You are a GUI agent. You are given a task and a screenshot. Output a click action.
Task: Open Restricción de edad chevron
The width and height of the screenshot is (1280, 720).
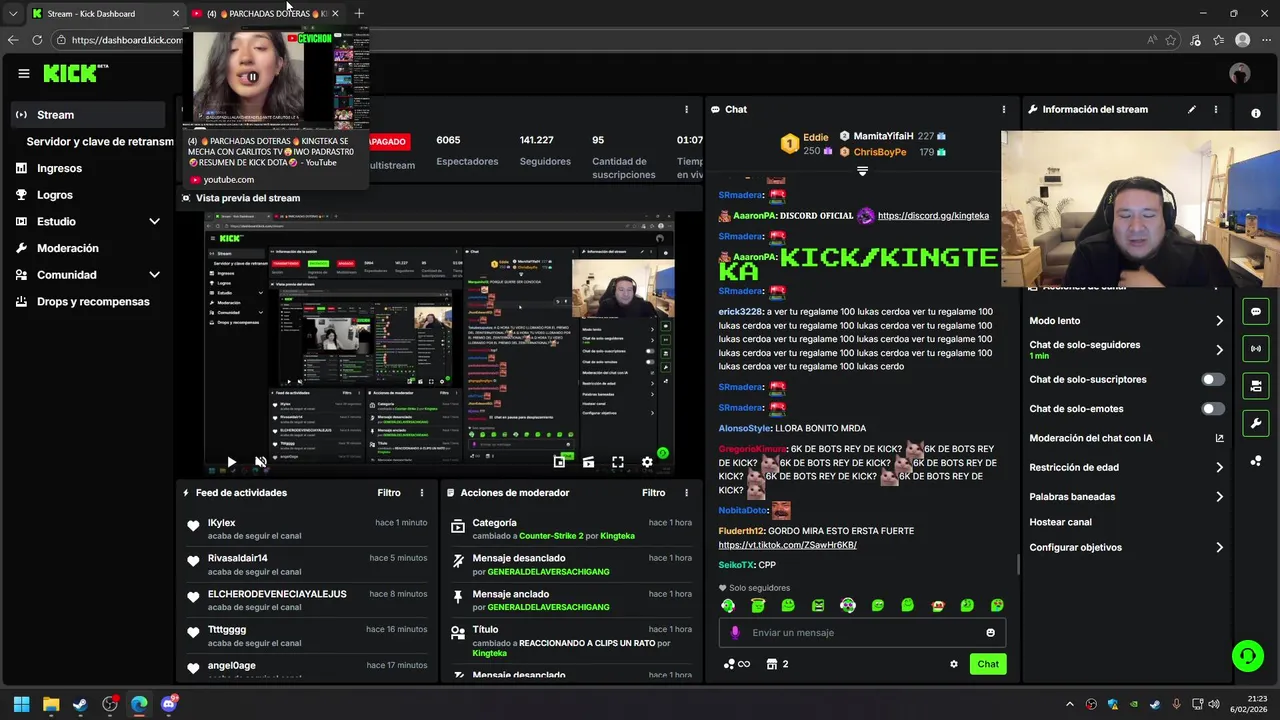coord(1219,467)
